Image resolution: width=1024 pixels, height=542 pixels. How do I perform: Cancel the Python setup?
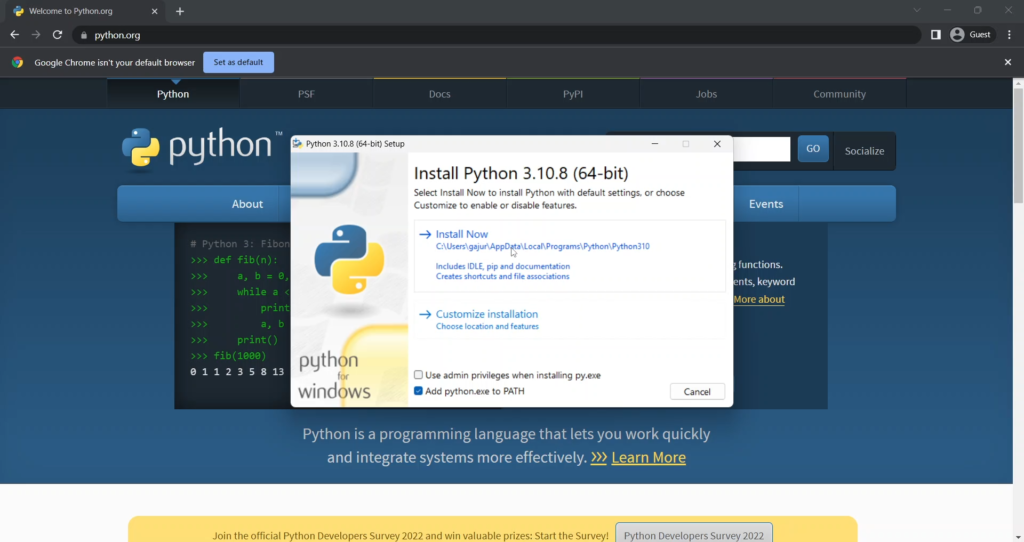697,392
